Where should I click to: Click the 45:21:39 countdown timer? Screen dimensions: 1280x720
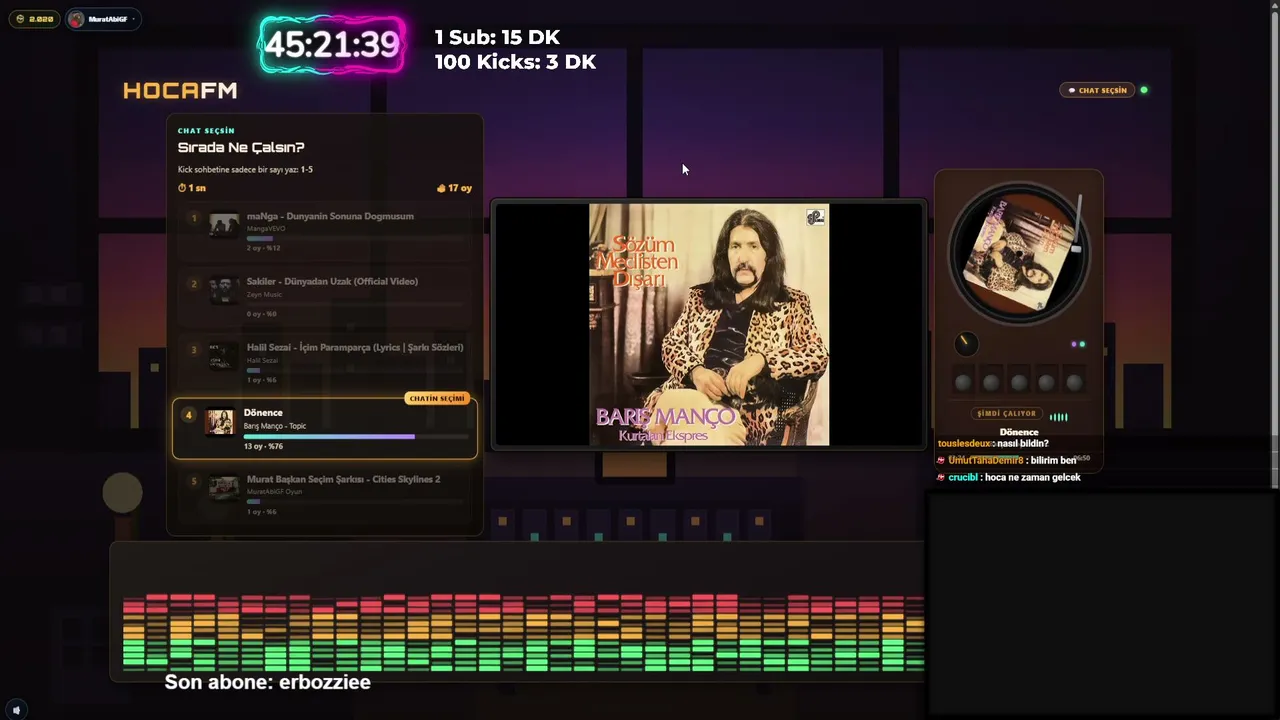pyautogui.click(x=332, y=44)
